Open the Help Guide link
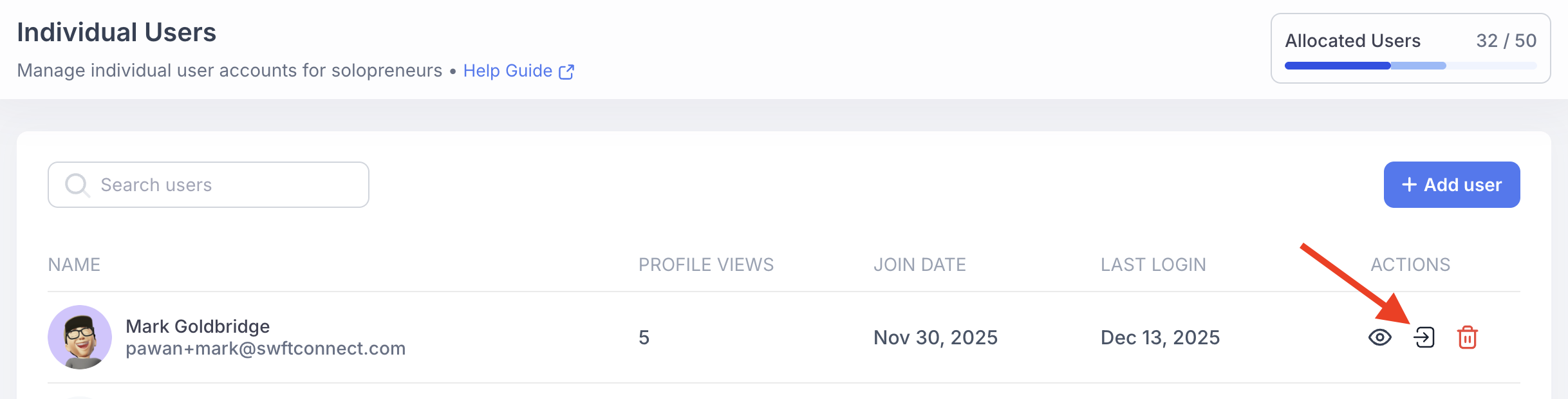Viewport: 1568px width, 399px height. [507, 71]
